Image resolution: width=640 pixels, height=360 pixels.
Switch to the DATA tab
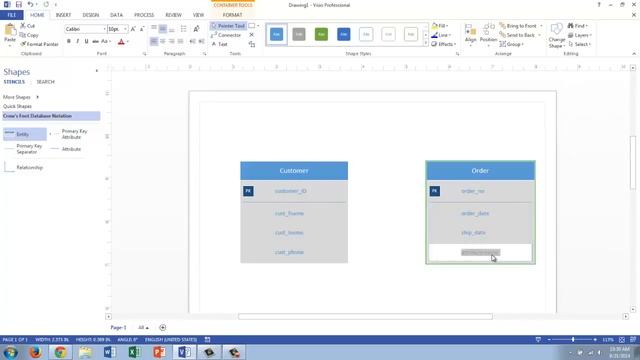tap(116, 15)
